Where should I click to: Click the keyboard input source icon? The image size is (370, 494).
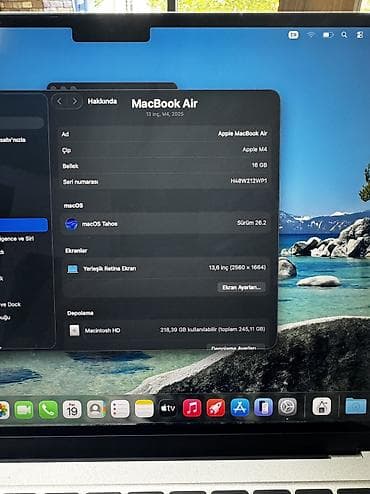[293, 35]
